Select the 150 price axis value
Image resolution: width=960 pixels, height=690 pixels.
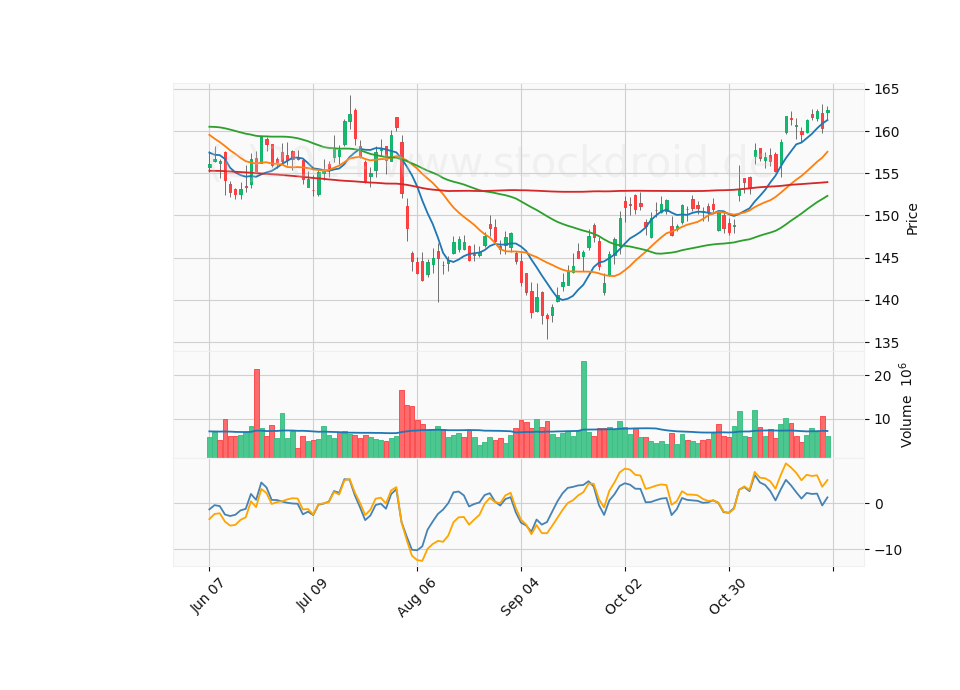886,216
